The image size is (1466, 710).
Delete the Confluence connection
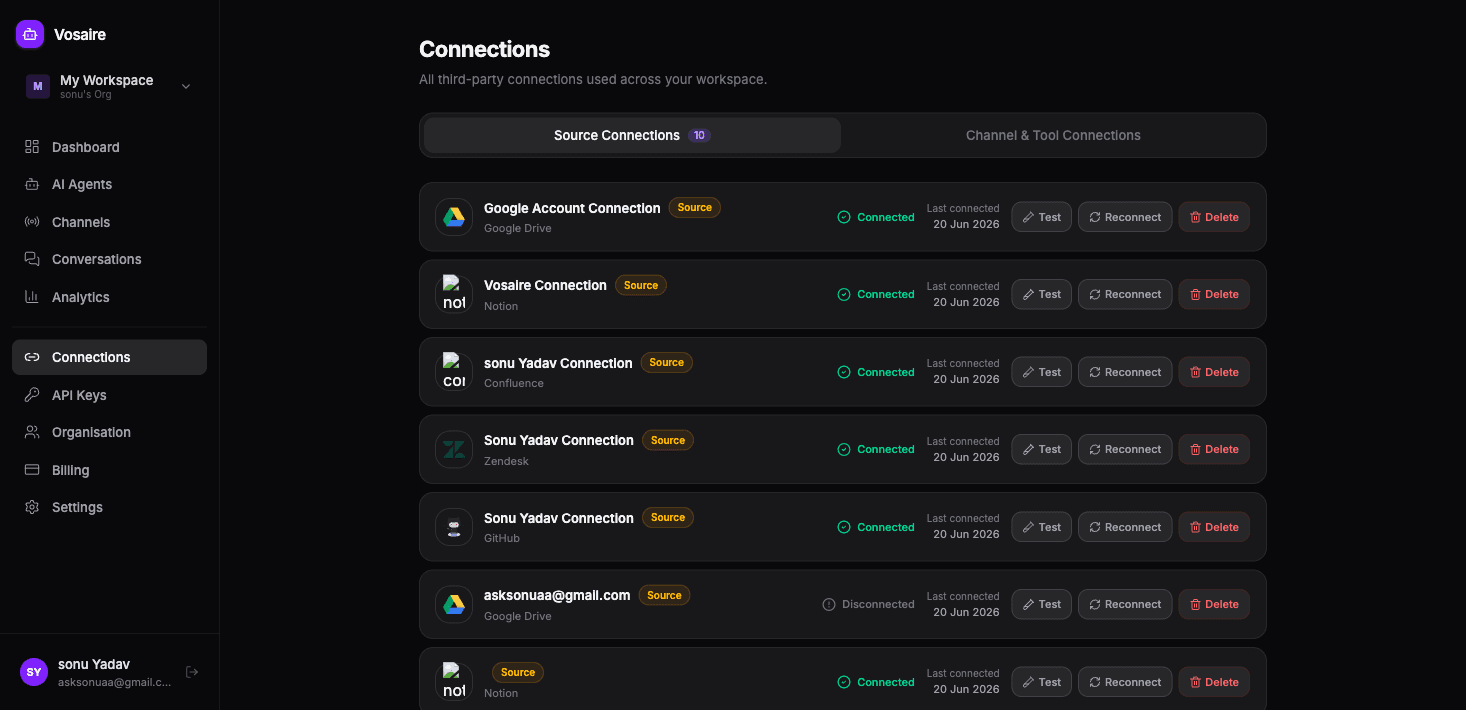(x=1214, y=372)
